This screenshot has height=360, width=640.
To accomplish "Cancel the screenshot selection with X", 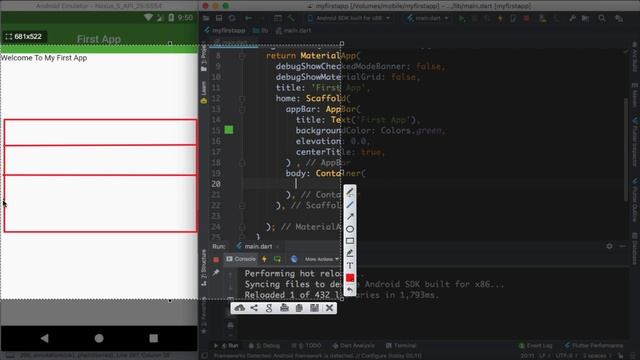I will click(x=329, y=308).
